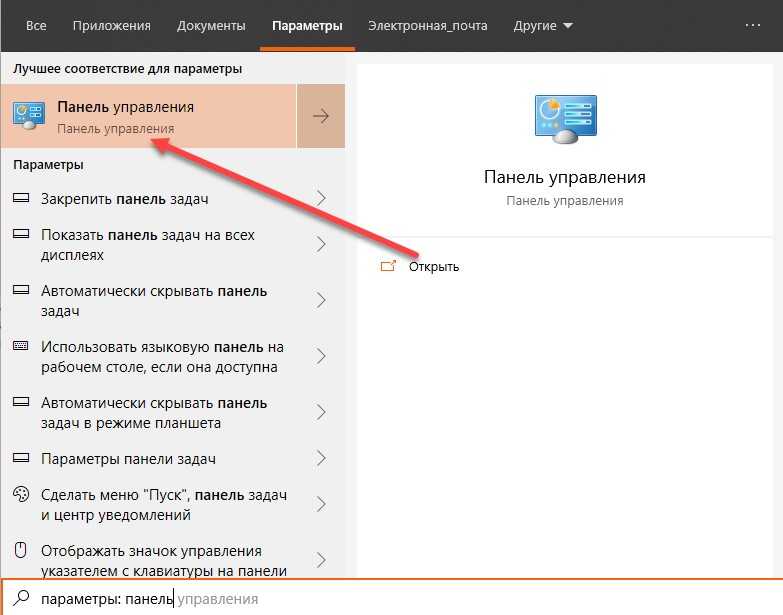Expand chevron for Параметры панели задач

[322, 458]
